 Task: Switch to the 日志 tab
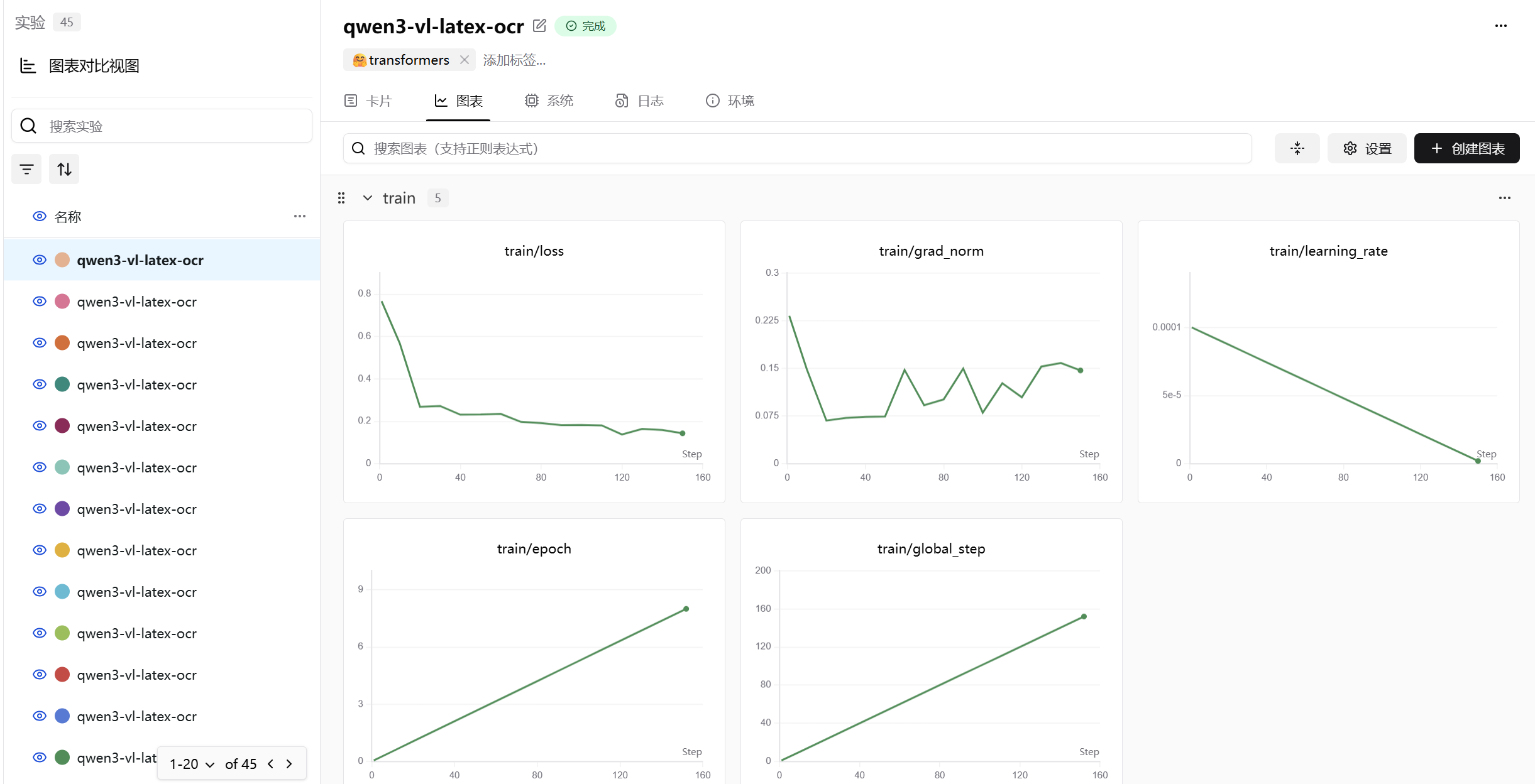(639, 101)
